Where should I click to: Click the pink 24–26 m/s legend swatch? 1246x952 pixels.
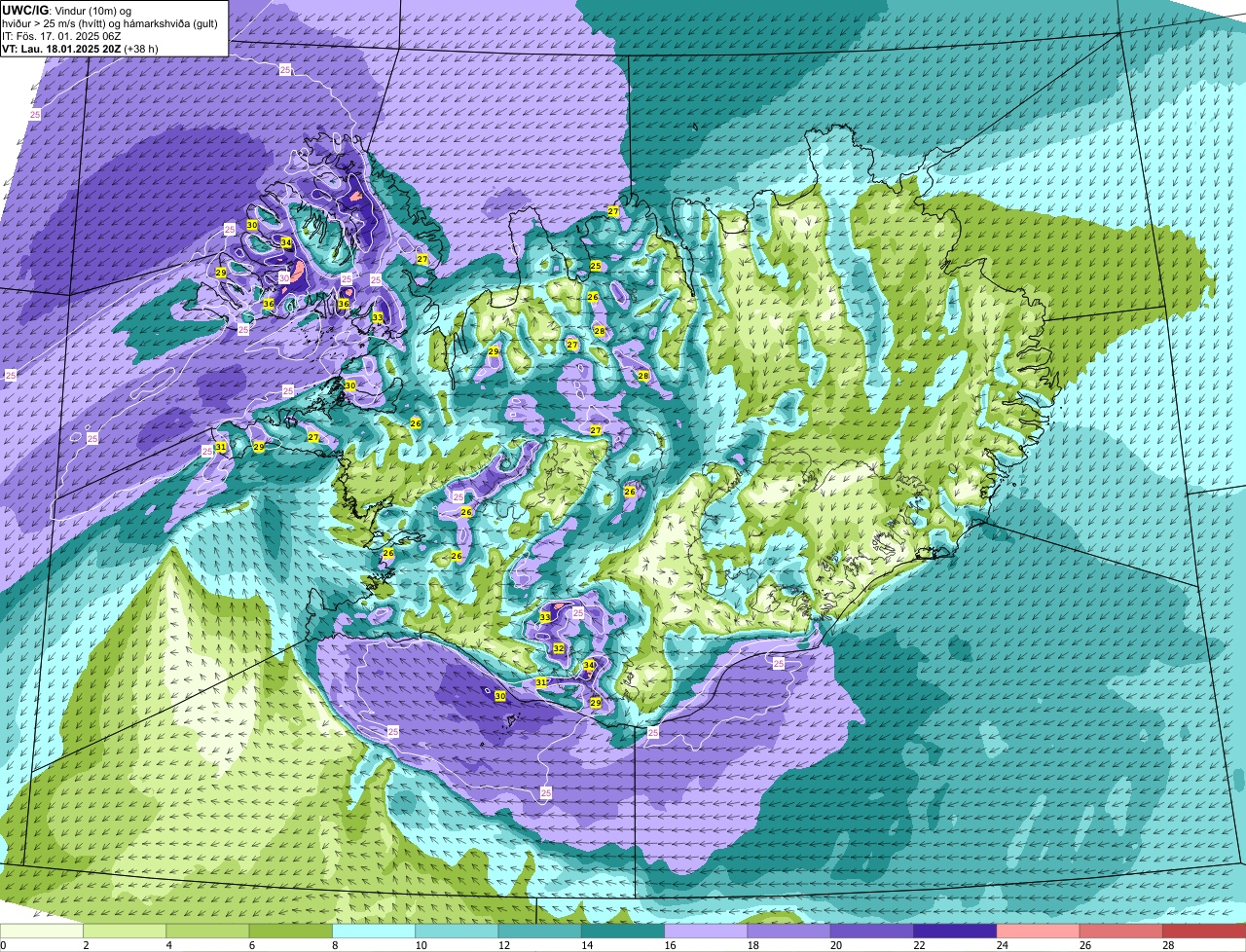coord(1039,931)
